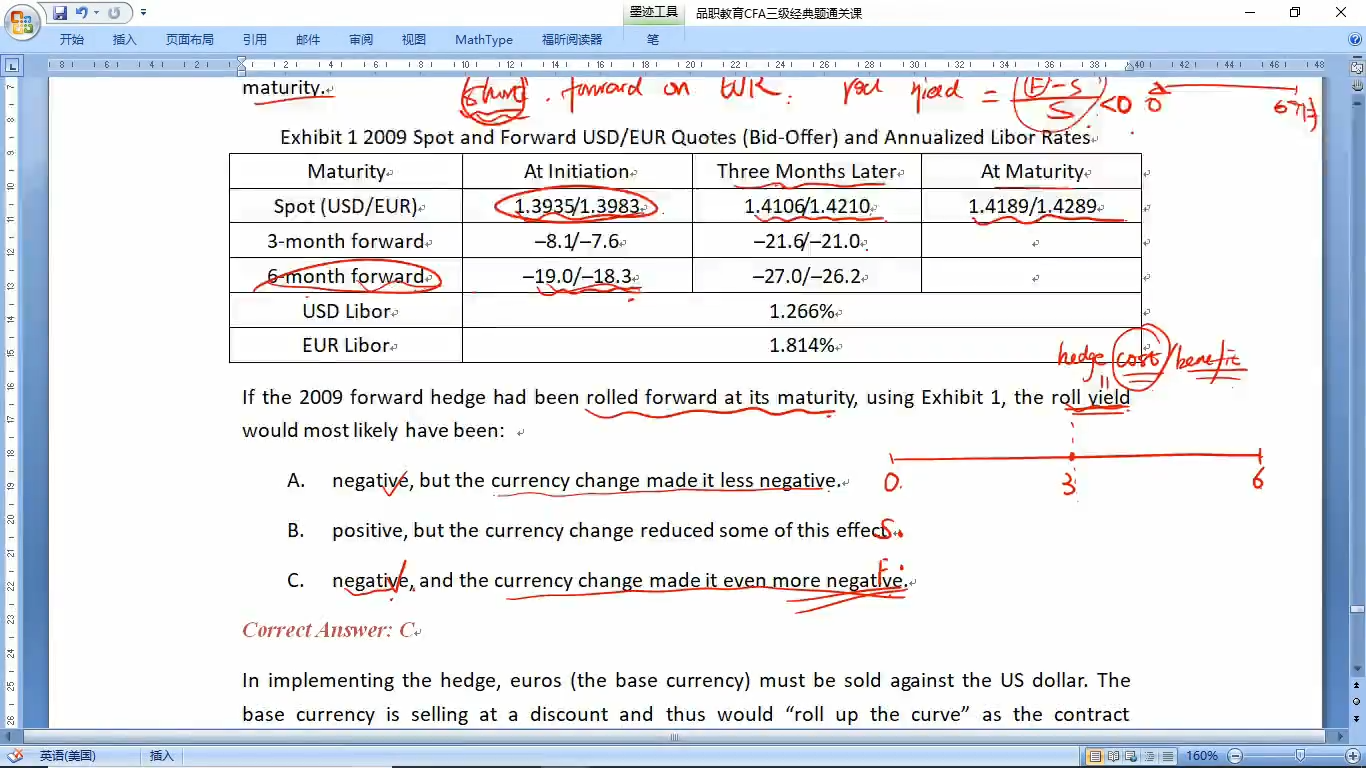The width and height of the screenshot is (1366, 768).
Task: Undo the last action
Action: pyautogui.click(x=82, y=13)
